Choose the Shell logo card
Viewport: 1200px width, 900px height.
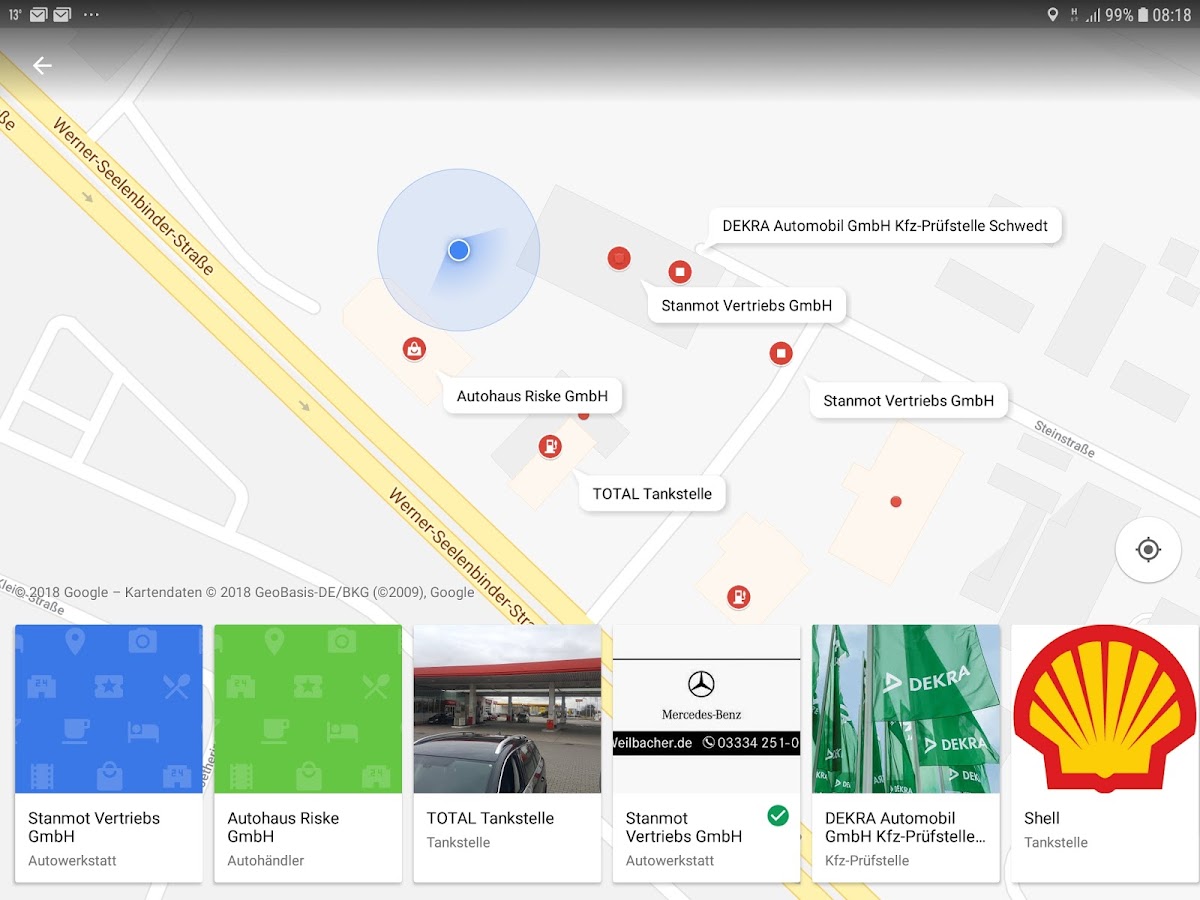coord(1104,709)
